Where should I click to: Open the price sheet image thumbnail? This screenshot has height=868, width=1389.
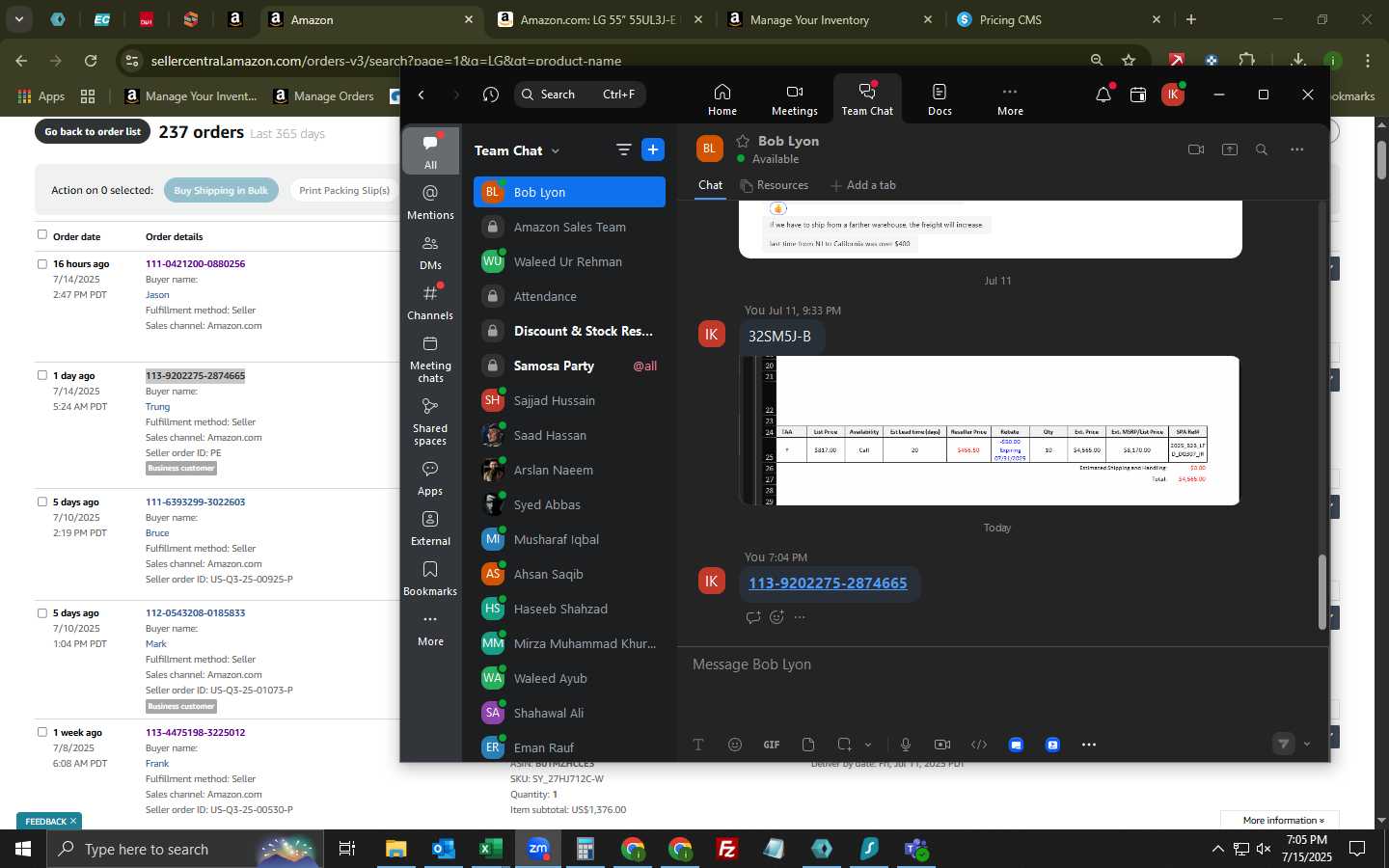[989, 430]
